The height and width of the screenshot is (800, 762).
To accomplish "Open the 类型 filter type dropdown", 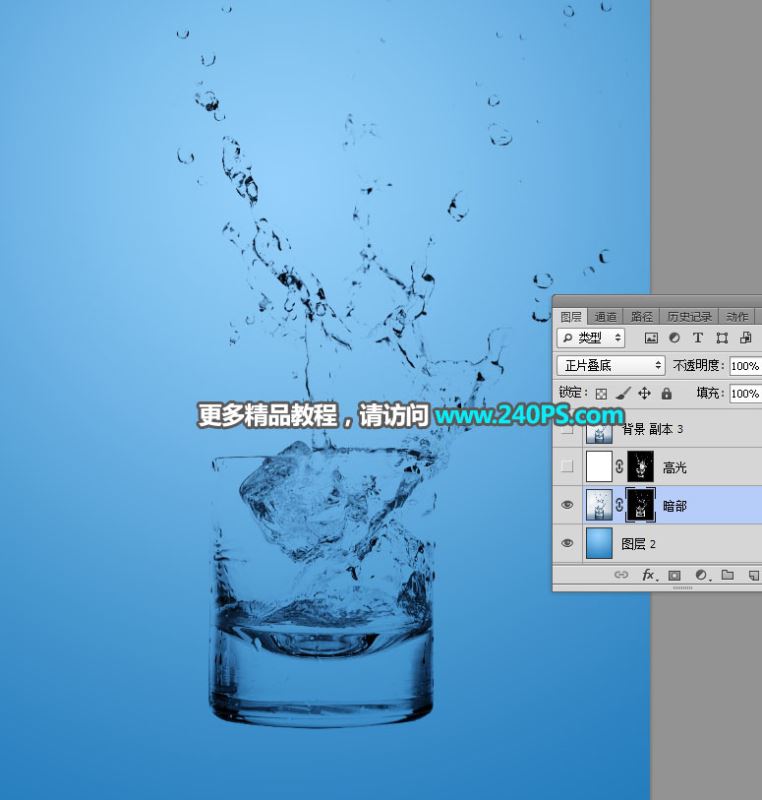I will pyautogui.click(x=591, y=338).
